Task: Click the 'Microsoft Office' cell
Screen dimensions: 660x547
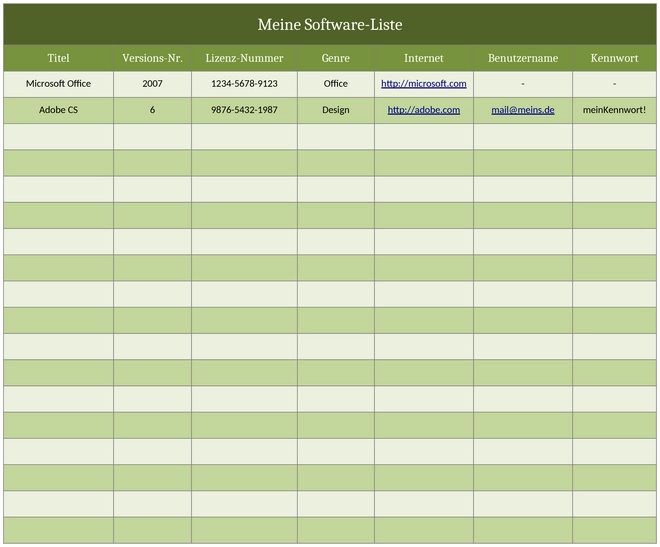Action: [59, 84]
